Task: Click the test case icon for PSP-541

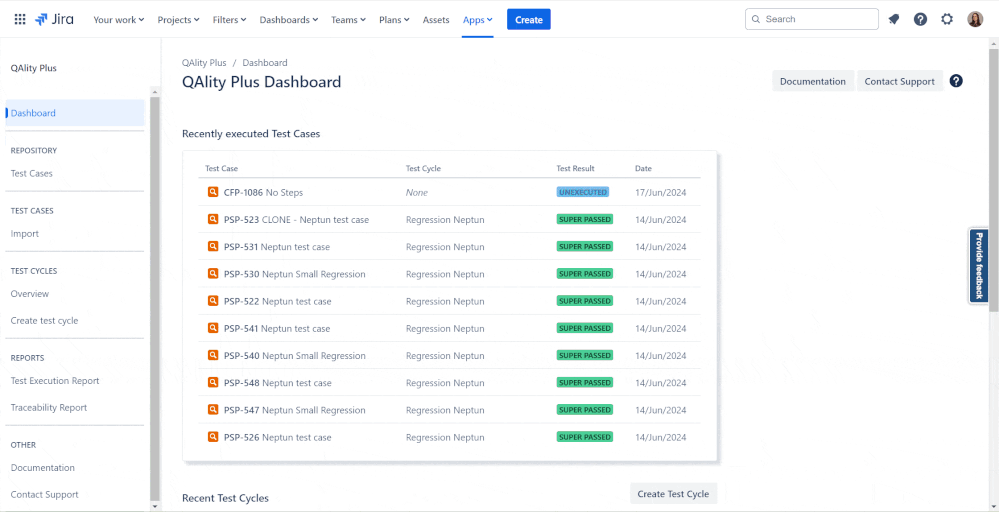Action: 213,328
